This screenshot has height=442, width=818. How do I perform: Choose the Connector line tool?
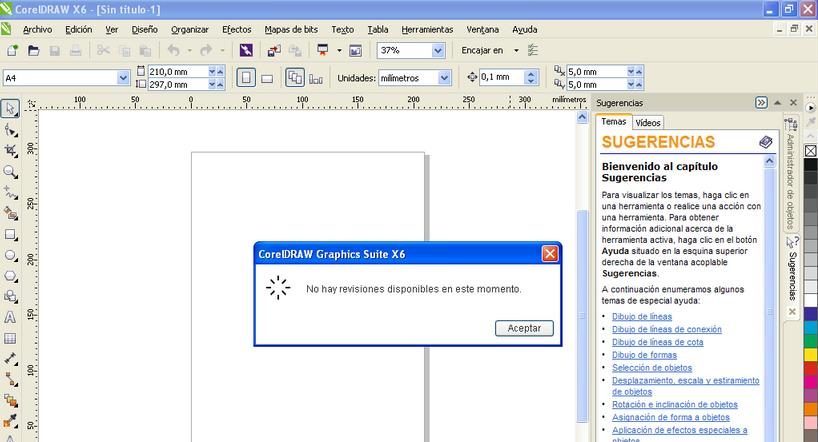pyautogui.click(x=10, y=380)
